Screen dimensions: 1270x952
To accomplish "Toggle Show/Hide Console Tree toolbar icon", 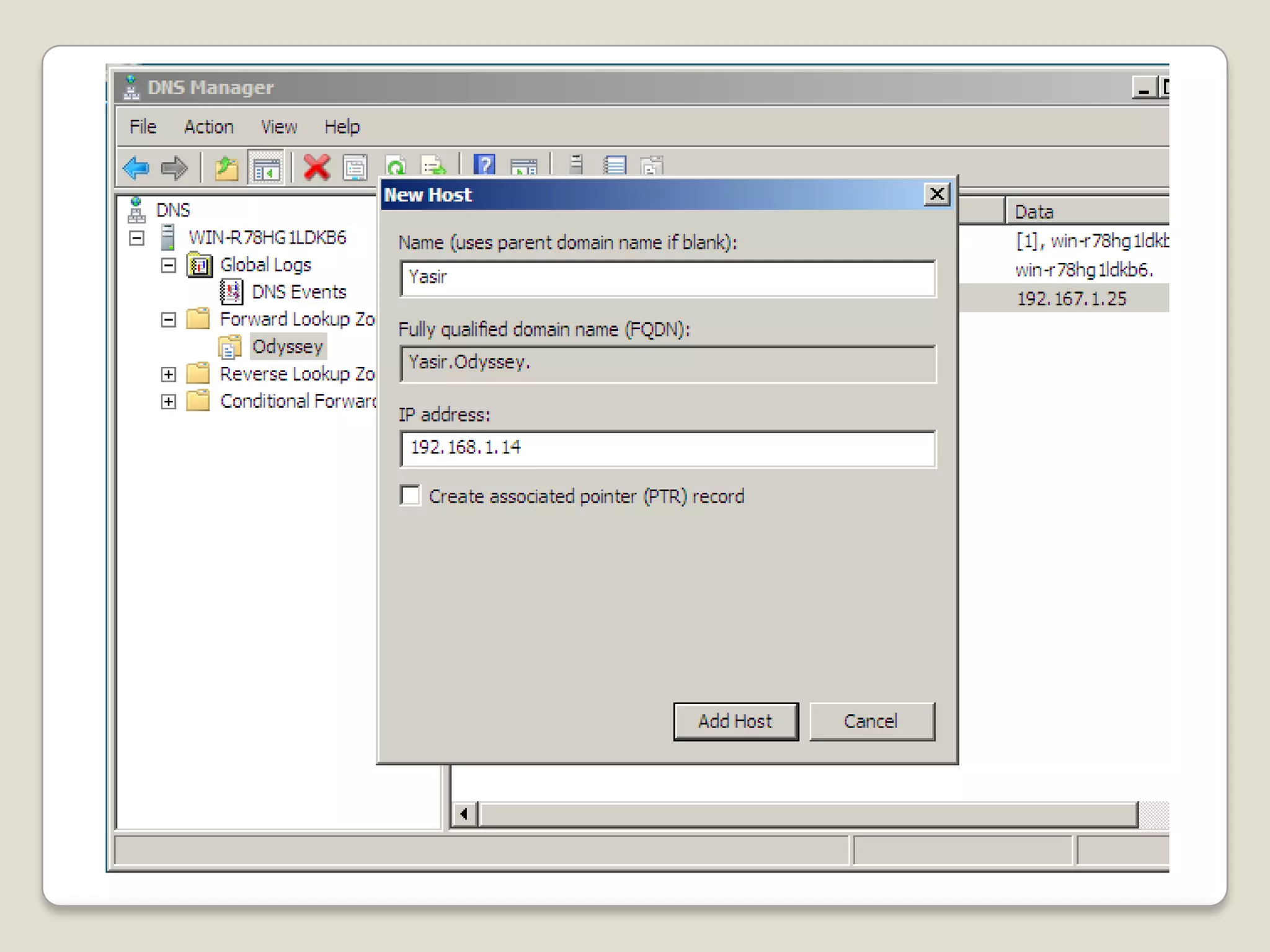I will 265,168.
